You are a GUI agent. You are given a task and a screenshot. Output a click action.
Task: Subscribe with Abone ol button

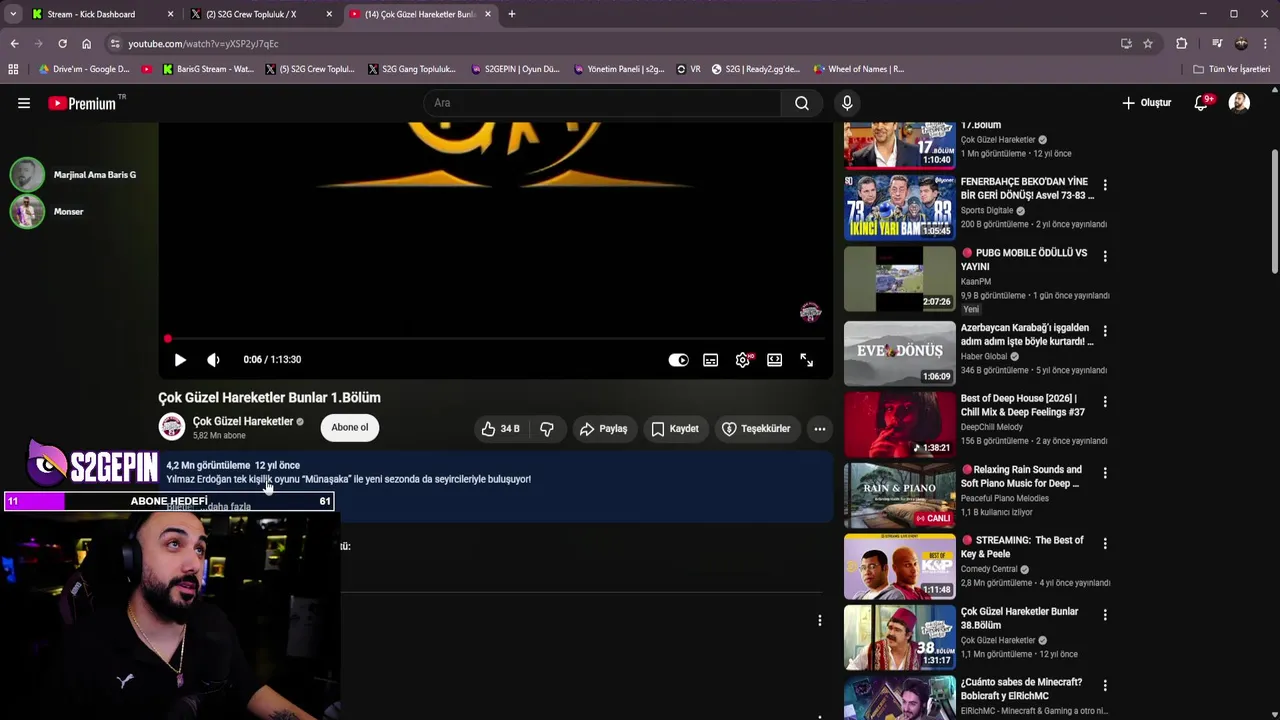point(350,428)
